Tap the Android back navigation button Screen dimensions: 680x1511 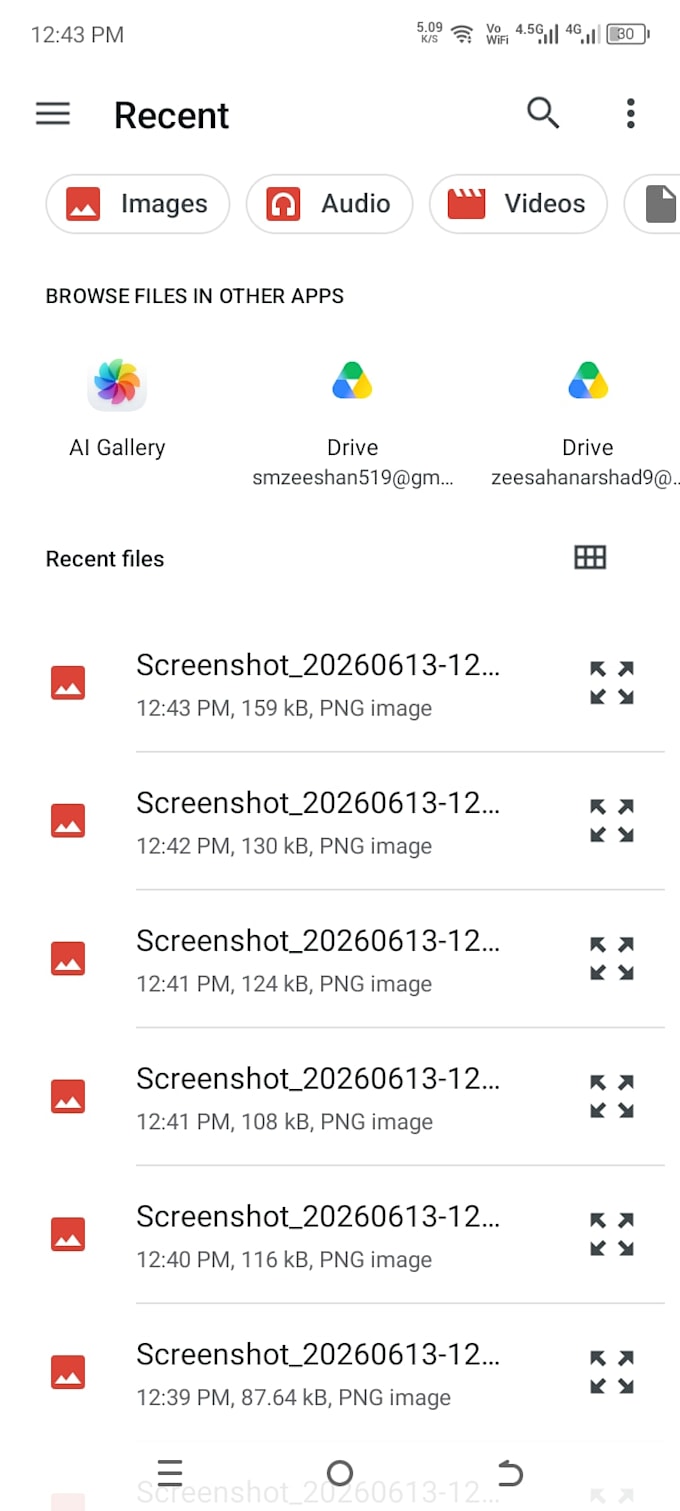(x=510, y=1473)
